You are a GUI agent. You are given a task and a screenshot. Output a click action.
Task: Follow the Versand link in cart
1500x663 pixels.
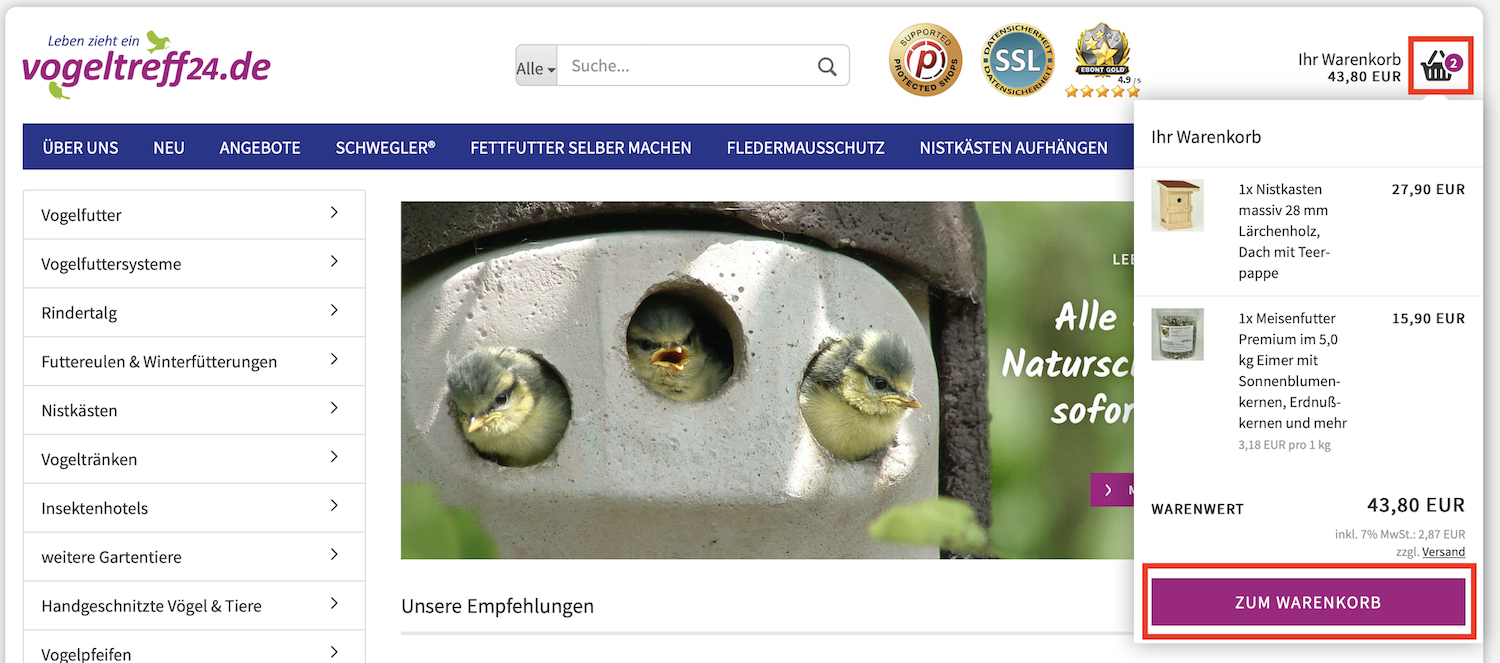[x=1443, y=552]
